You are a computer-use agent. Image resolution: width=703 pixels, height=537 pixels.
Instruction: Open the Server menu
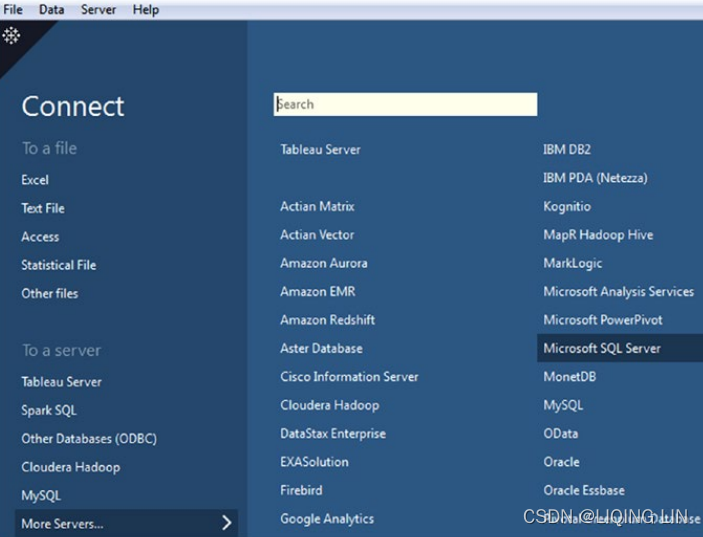pyautogui.click(x=98, y=9)
